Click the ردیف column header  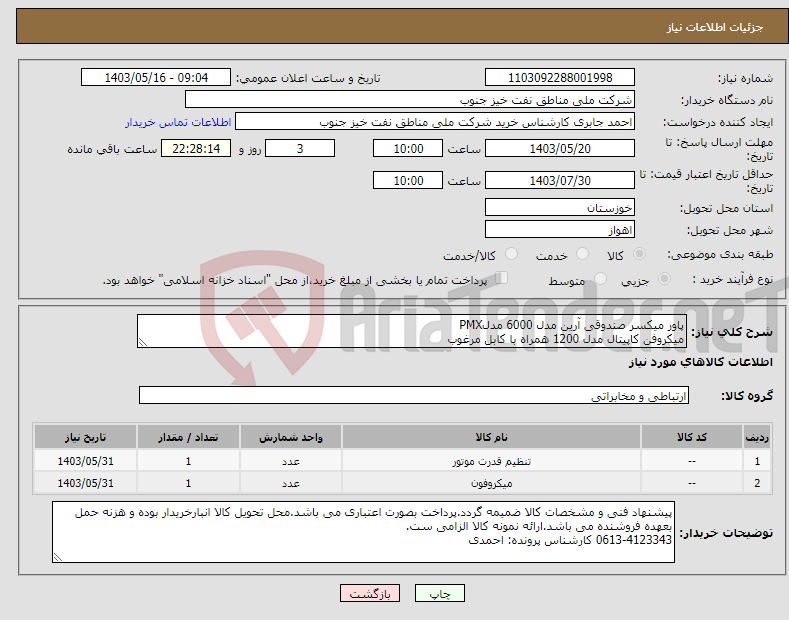pyautogui.click(x=757, y=437)
